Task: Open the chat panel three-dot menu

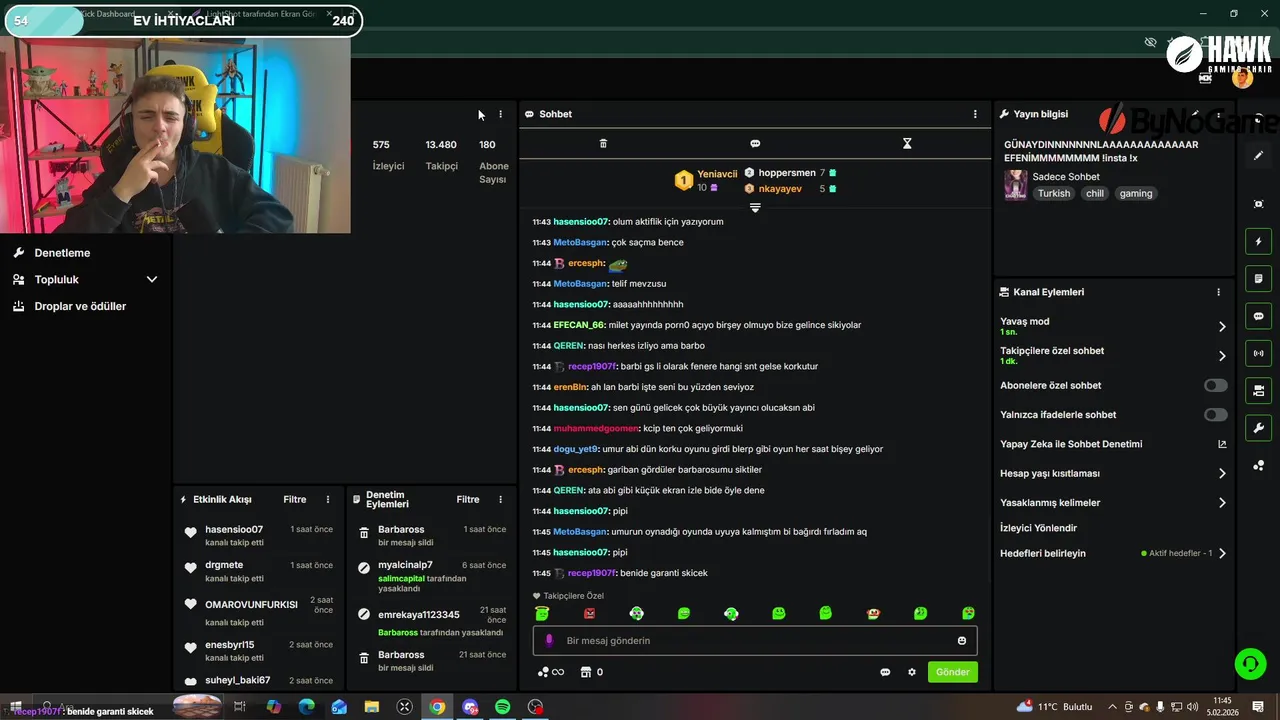Action: click(975, 114)
